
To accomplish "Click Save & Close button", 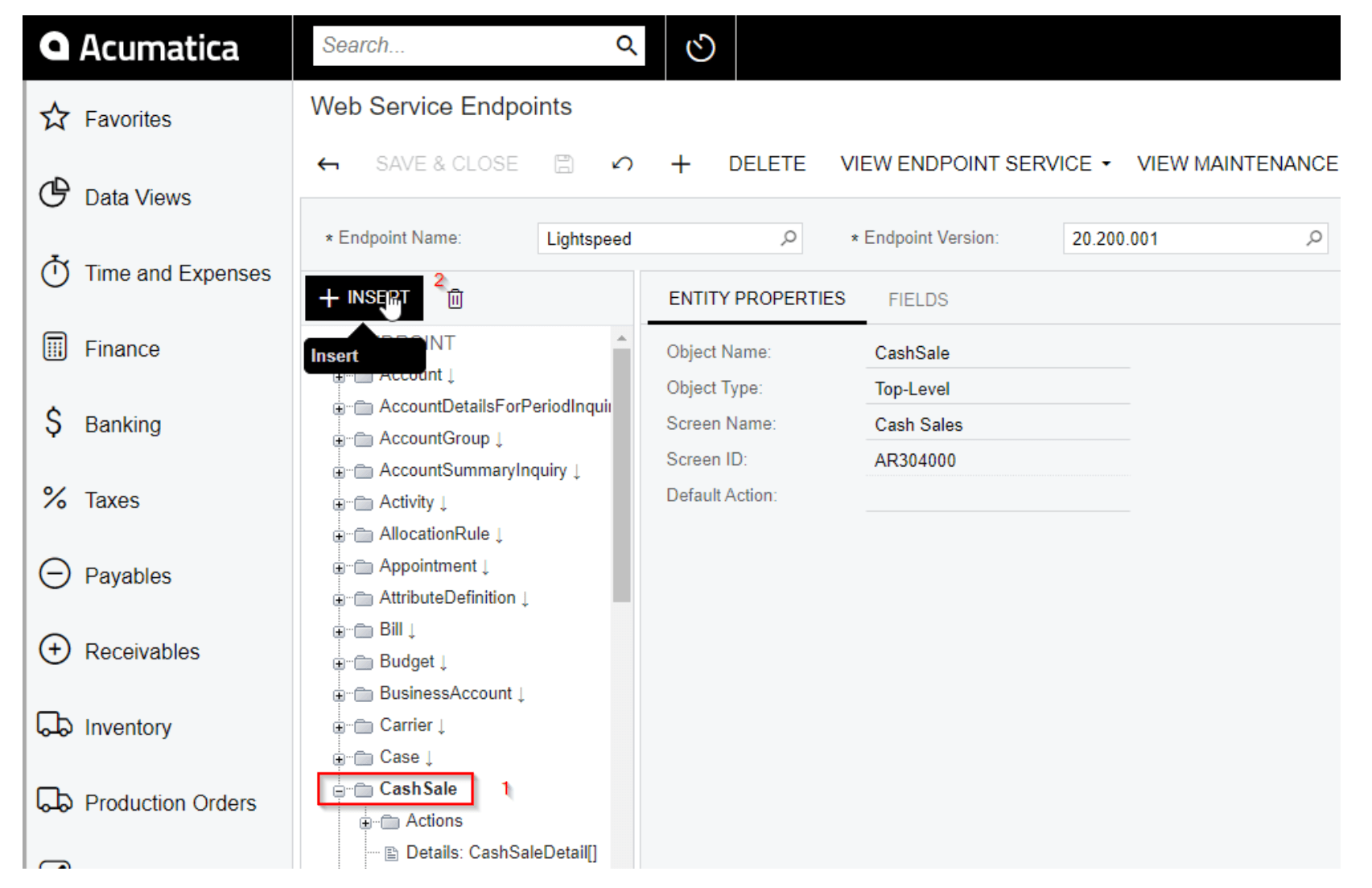I will coord(447,164).
